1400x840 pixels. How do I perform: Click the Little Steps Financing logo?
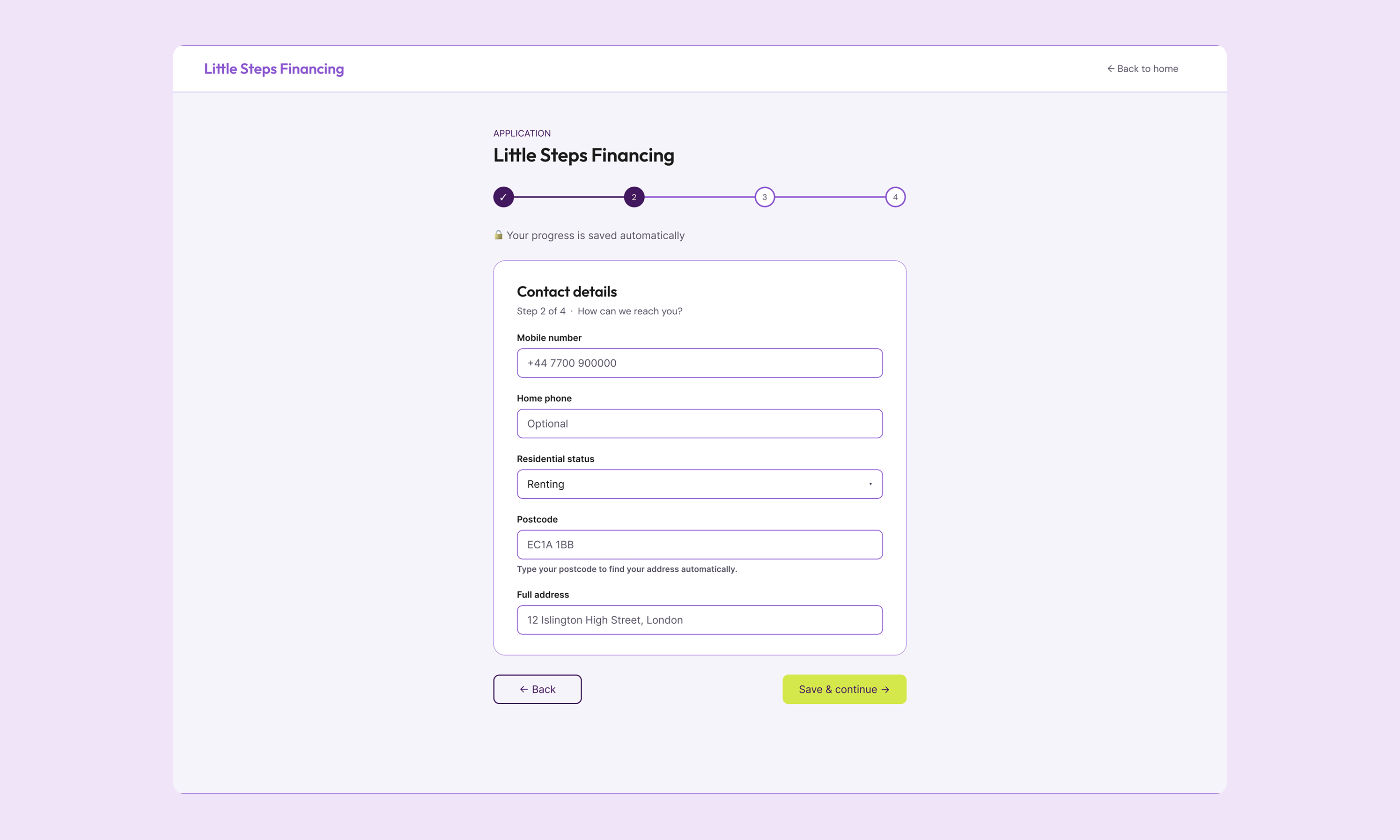[274, 68]
